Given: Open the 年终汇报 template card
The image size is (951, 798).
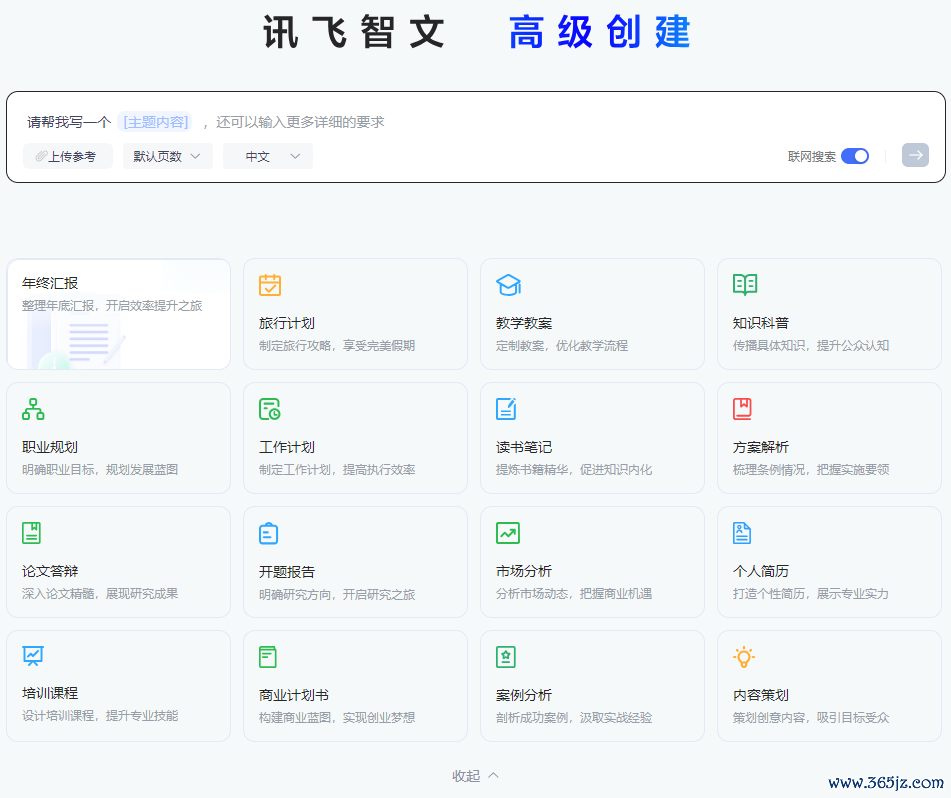Looking at the screenshot, I should point(119,314).
